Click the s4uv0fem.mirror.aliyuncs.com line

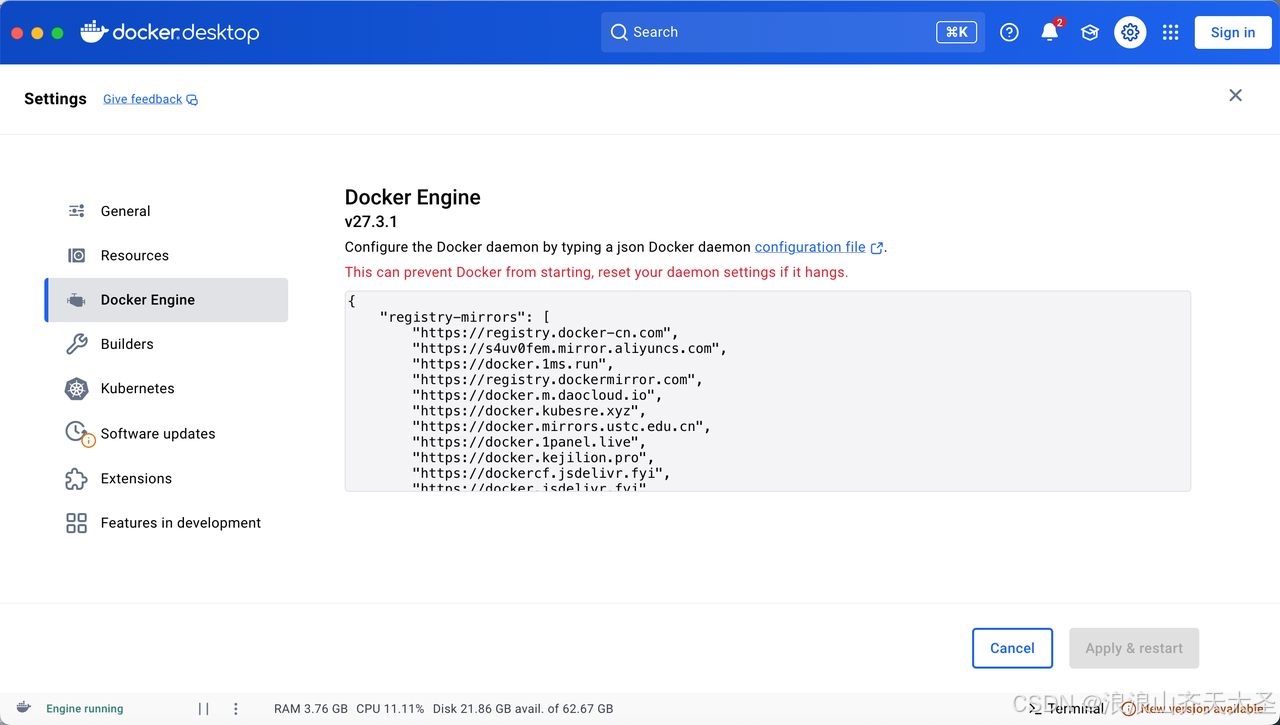pos(570,348)
